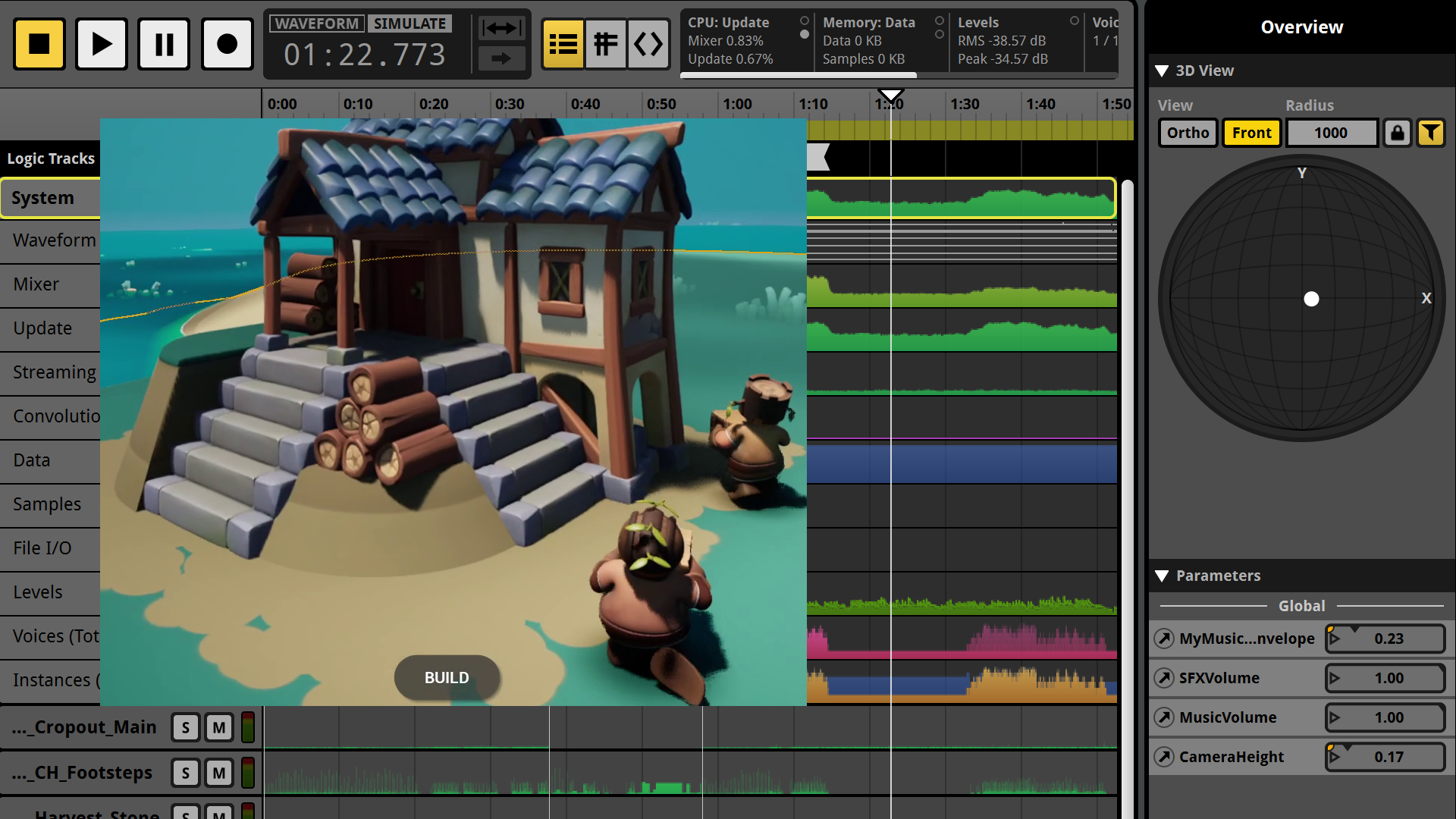Select the Cropout_Main track name
The height and width of the screenshot is (819, 1456).
pyautogui.click(x=84, y=727)
